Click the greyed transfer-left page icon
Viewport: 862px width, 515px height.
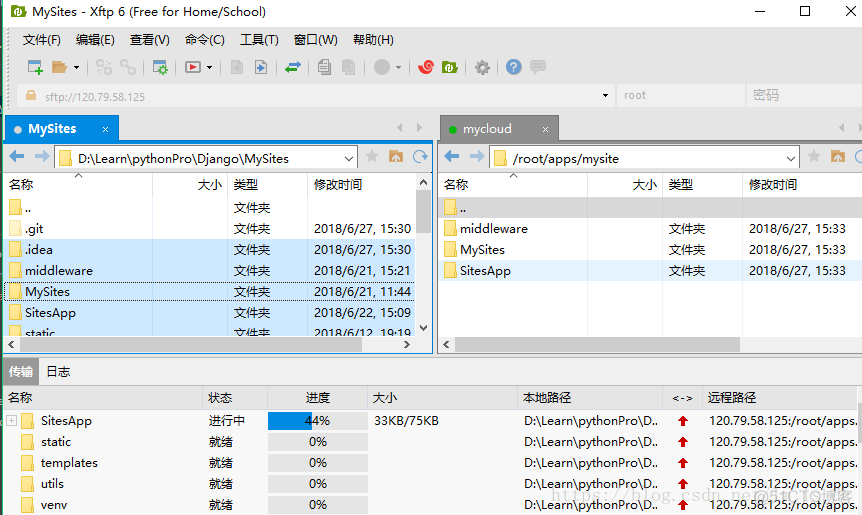(236, 67)
